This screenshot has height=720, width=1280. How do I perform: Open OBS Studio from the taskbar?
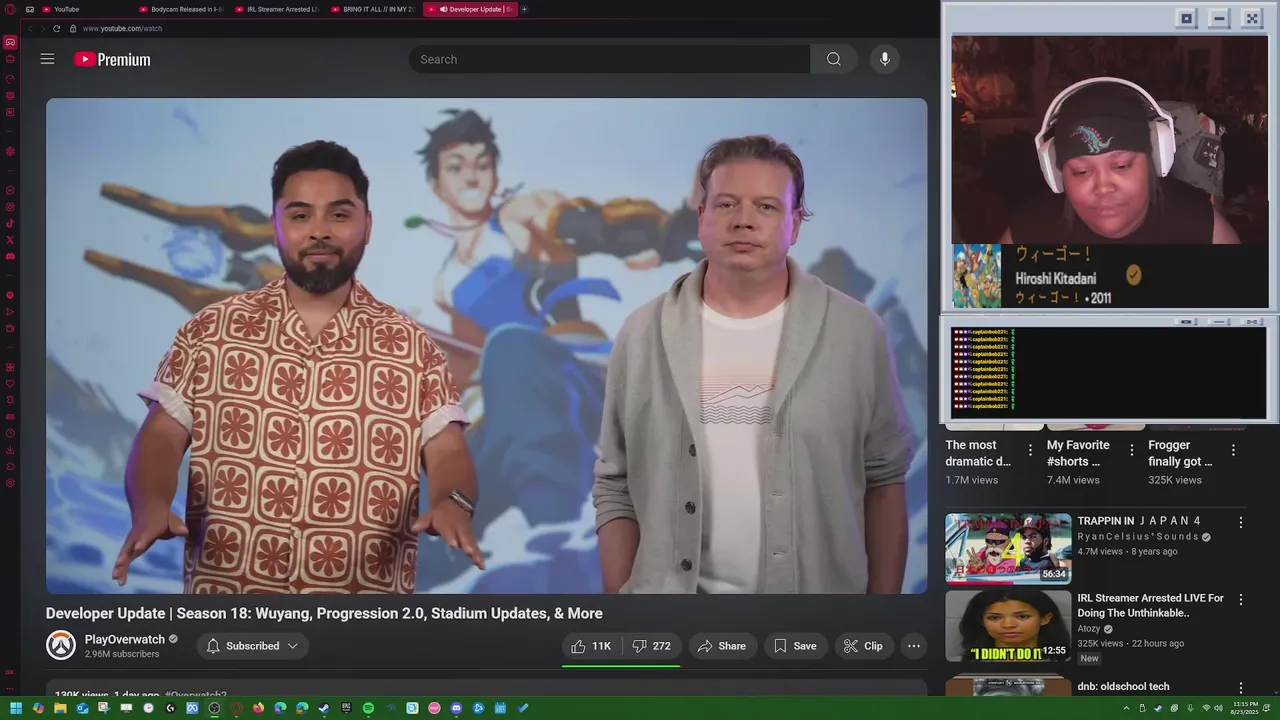coord(214,708)
